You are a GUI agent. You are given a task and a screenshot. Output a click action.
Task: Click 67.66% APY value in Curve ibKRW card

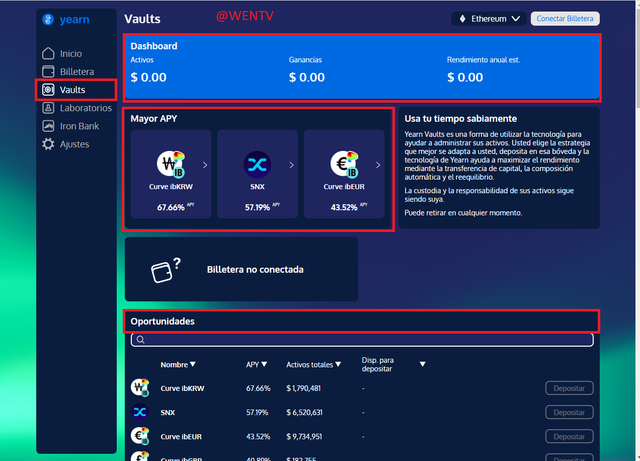pyautogui.click(x=171, y=207)
